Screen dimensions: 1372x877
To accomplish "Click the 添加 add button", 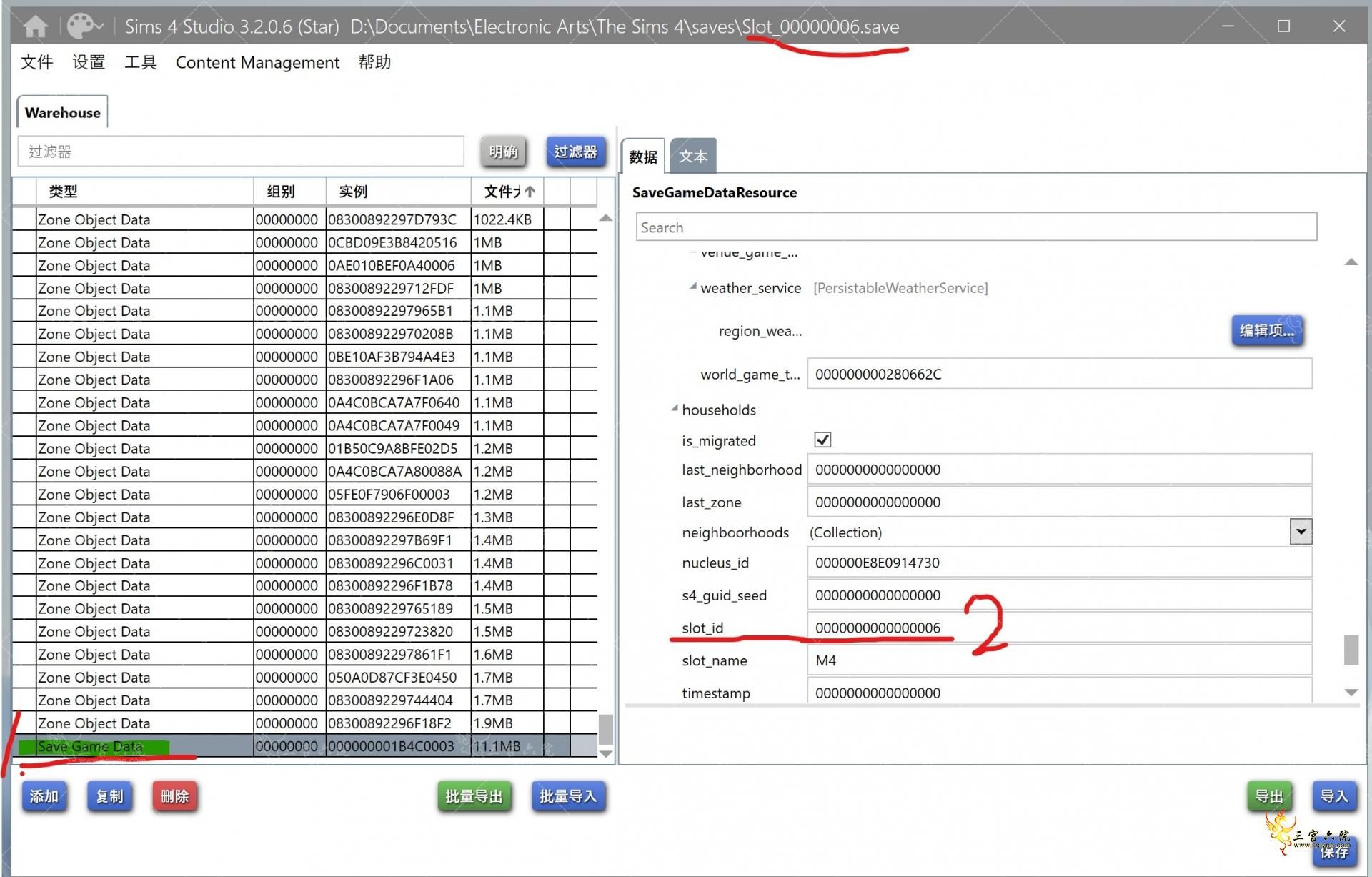I will click(44, 796).
